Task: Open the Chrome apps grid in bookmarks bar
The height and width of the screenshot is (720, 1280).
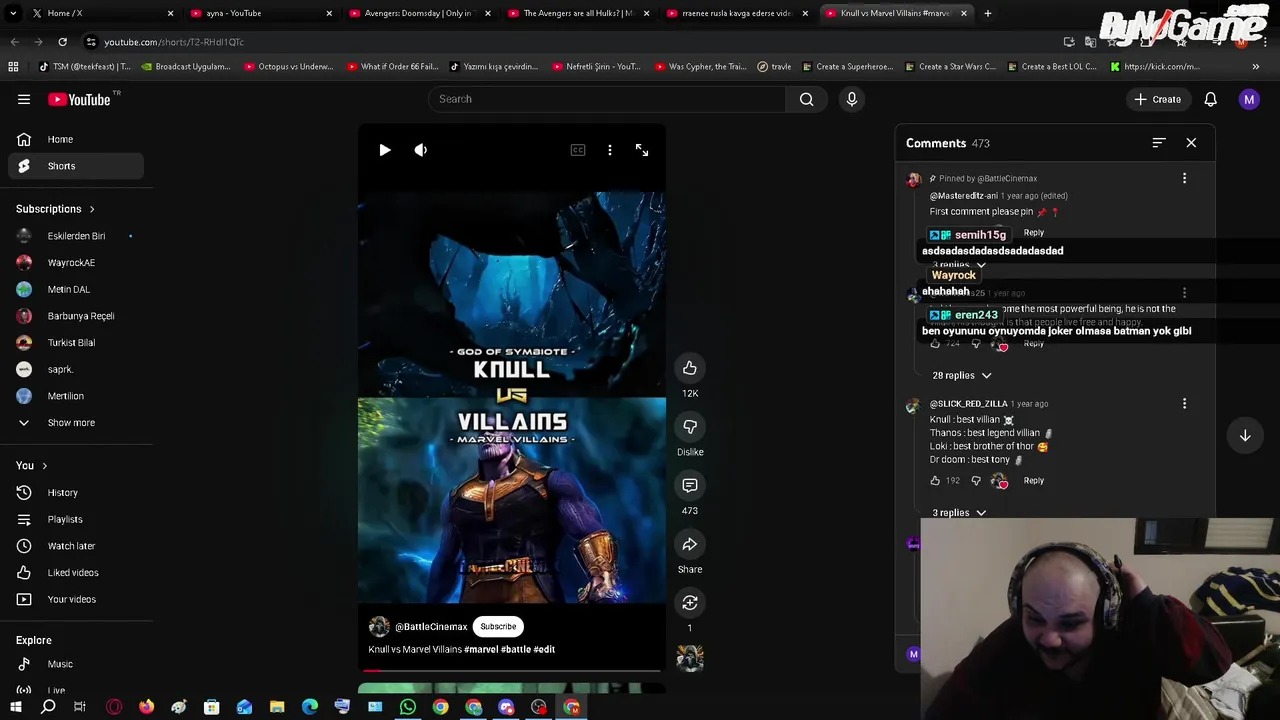Action: (x=13, y=67)
